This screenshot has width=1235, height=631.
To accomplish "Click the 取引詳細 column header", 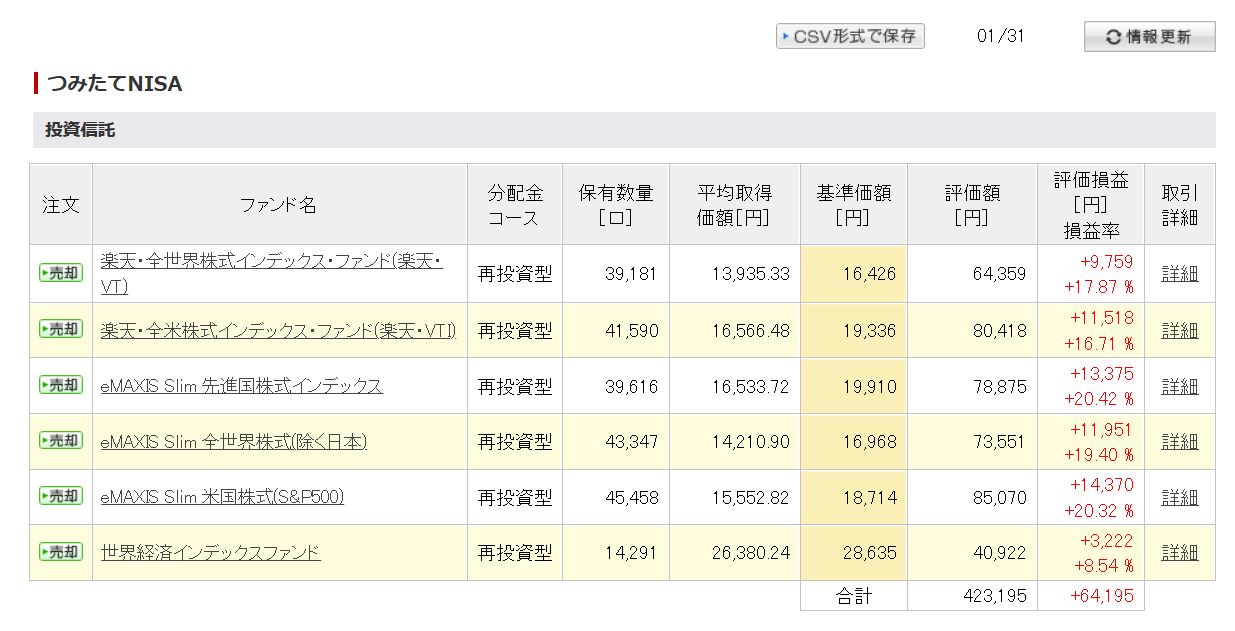I will 1180,204.
